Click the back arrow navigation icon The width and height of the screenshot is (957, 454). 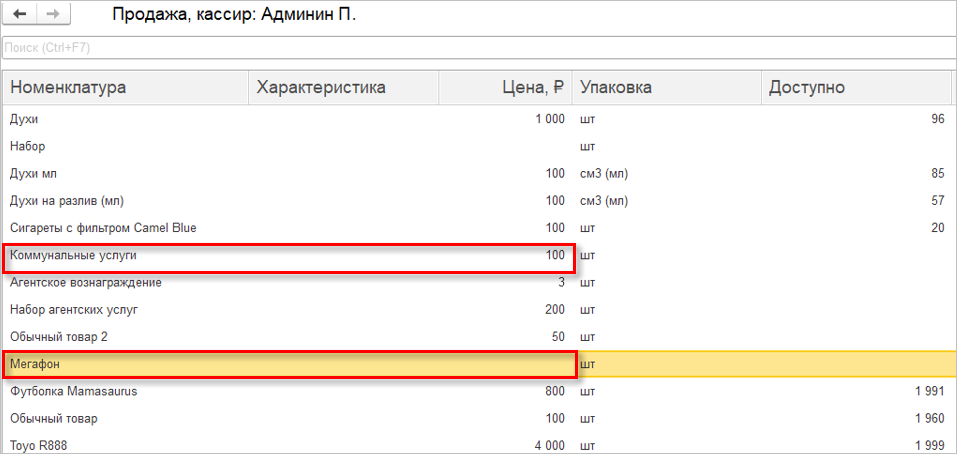pos(20,15)
